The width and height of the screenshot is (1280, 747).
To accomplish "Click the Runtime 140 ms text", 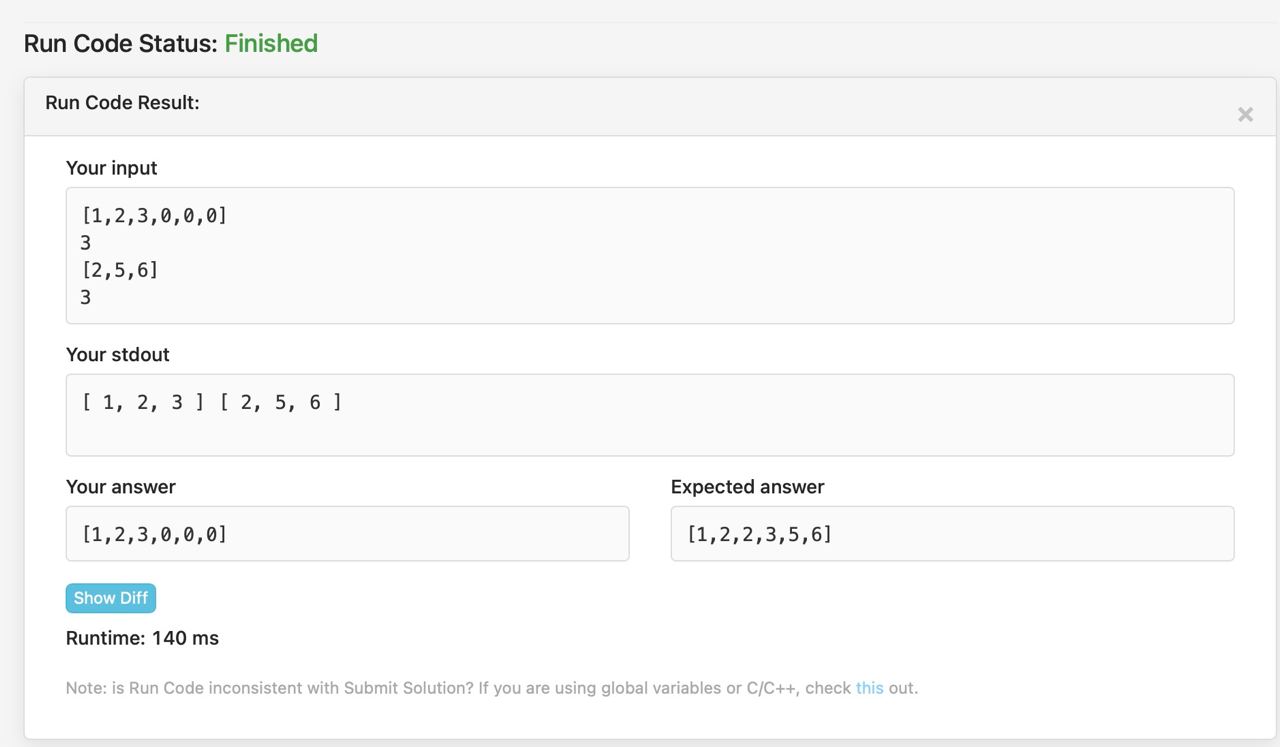I will point(142,638).
